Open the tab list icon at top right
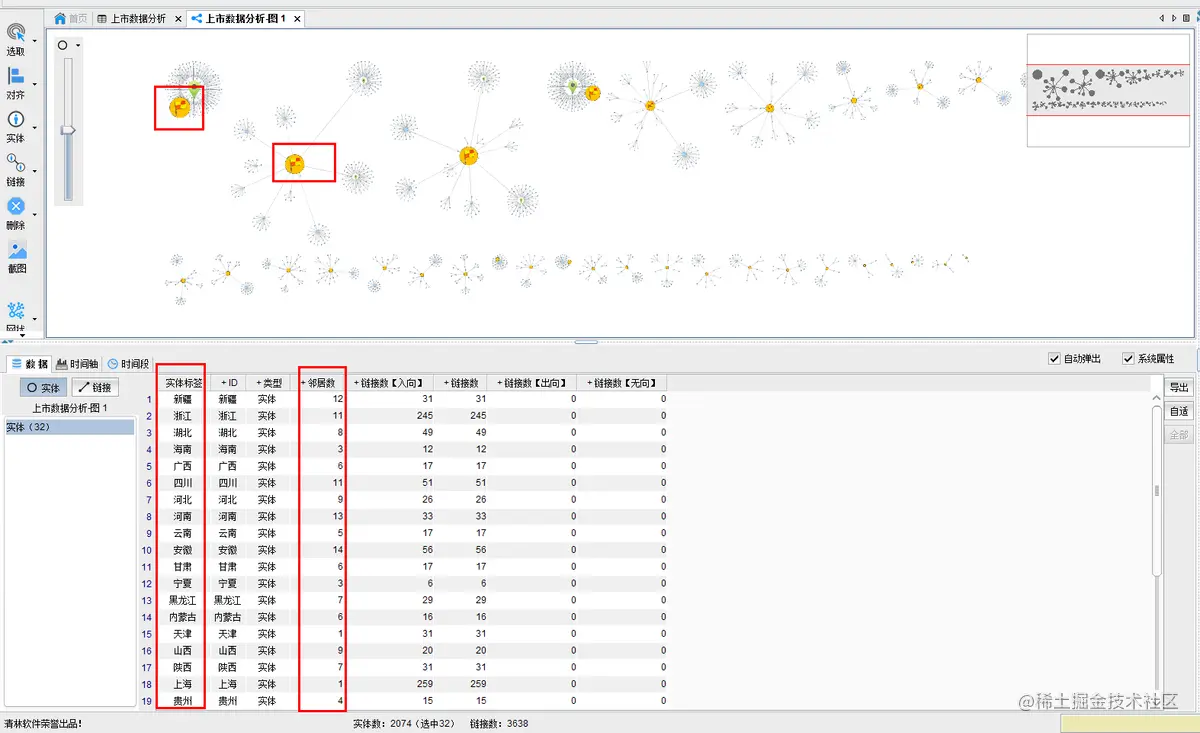 (1188, 18)
